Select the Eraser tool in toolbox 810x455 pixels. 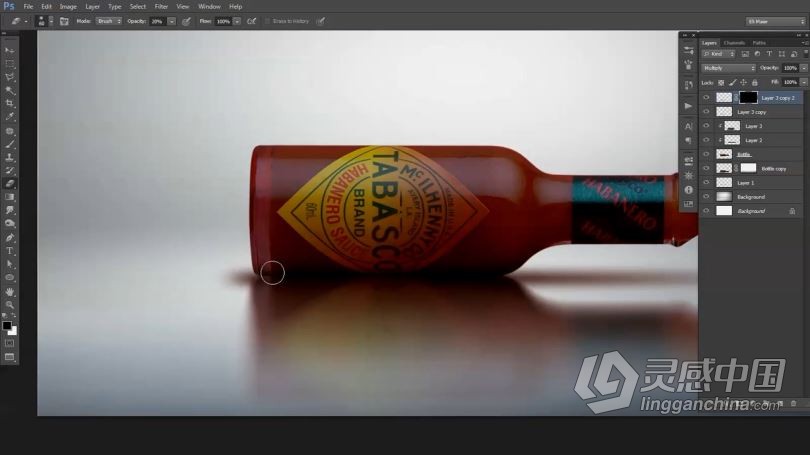coord(10,184)
